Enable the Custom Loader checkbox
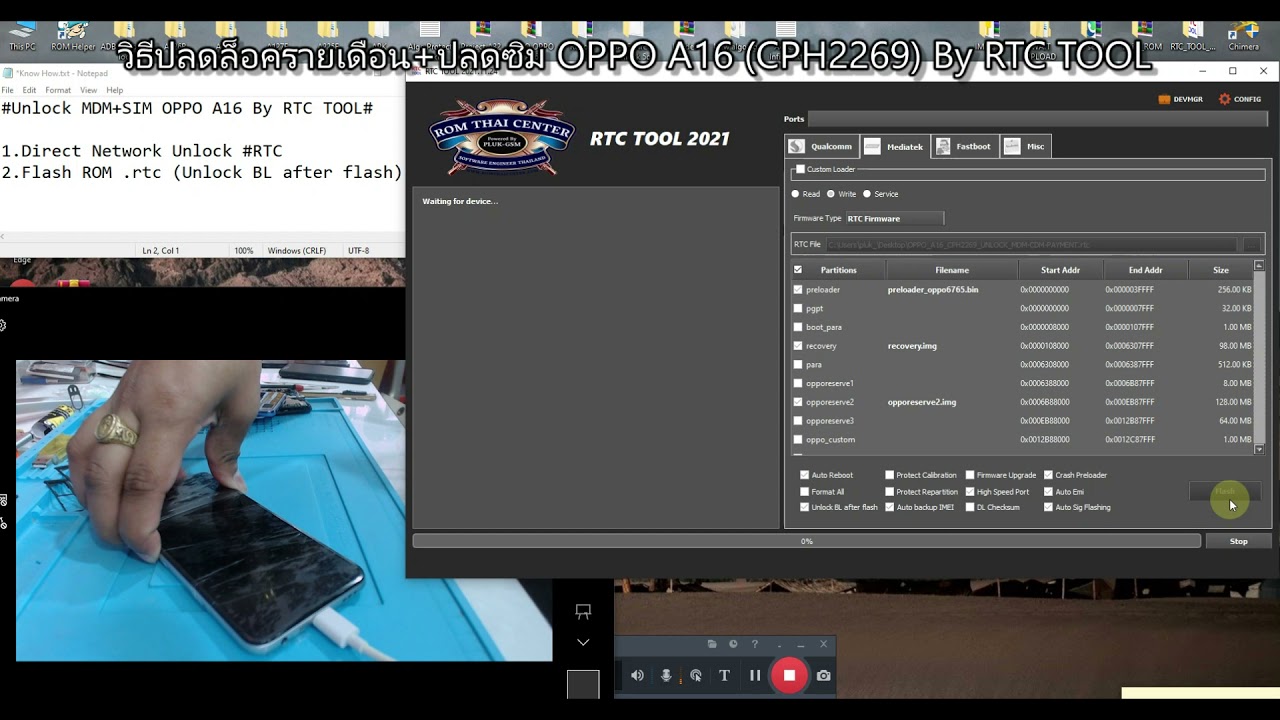The height and width of the screenshot is (720, 1280). click(800, 170)
